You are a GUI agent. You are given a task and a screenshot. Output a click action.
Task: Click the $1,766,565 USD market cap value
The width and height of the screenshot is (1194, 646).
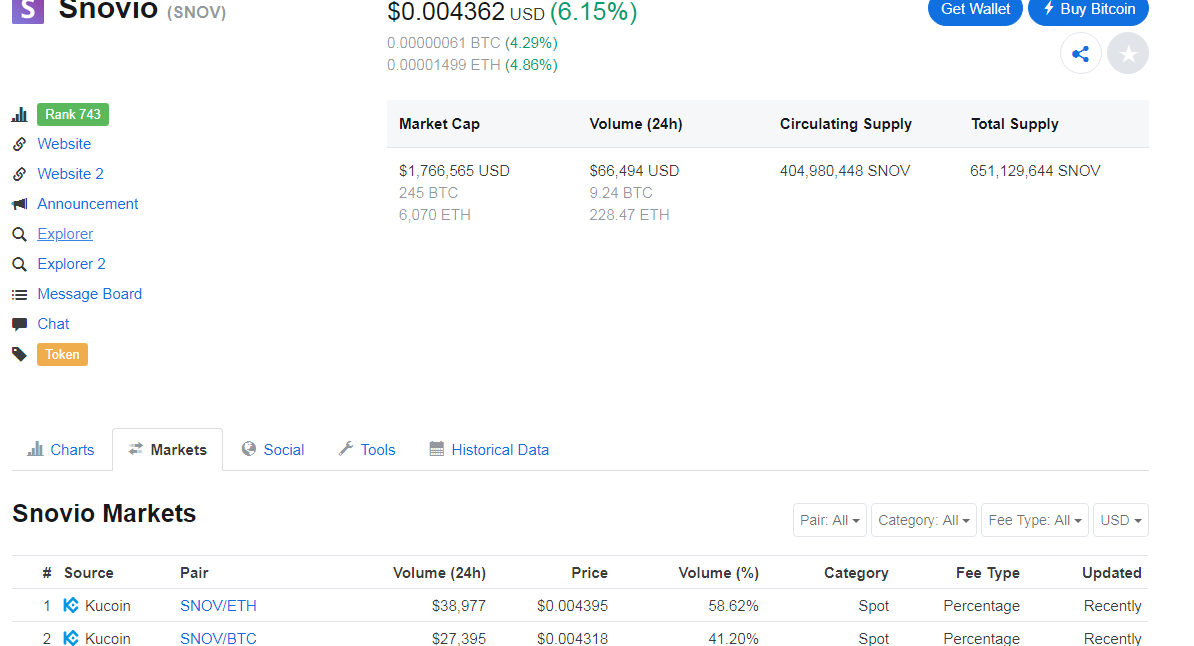point(455,171)
